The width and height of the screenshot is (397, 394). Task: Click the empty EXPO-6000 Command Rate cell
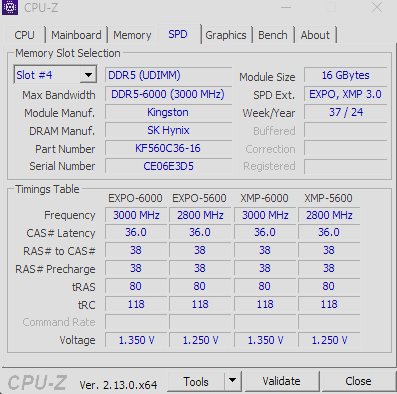pyautogui.click(x=136, y=322)
